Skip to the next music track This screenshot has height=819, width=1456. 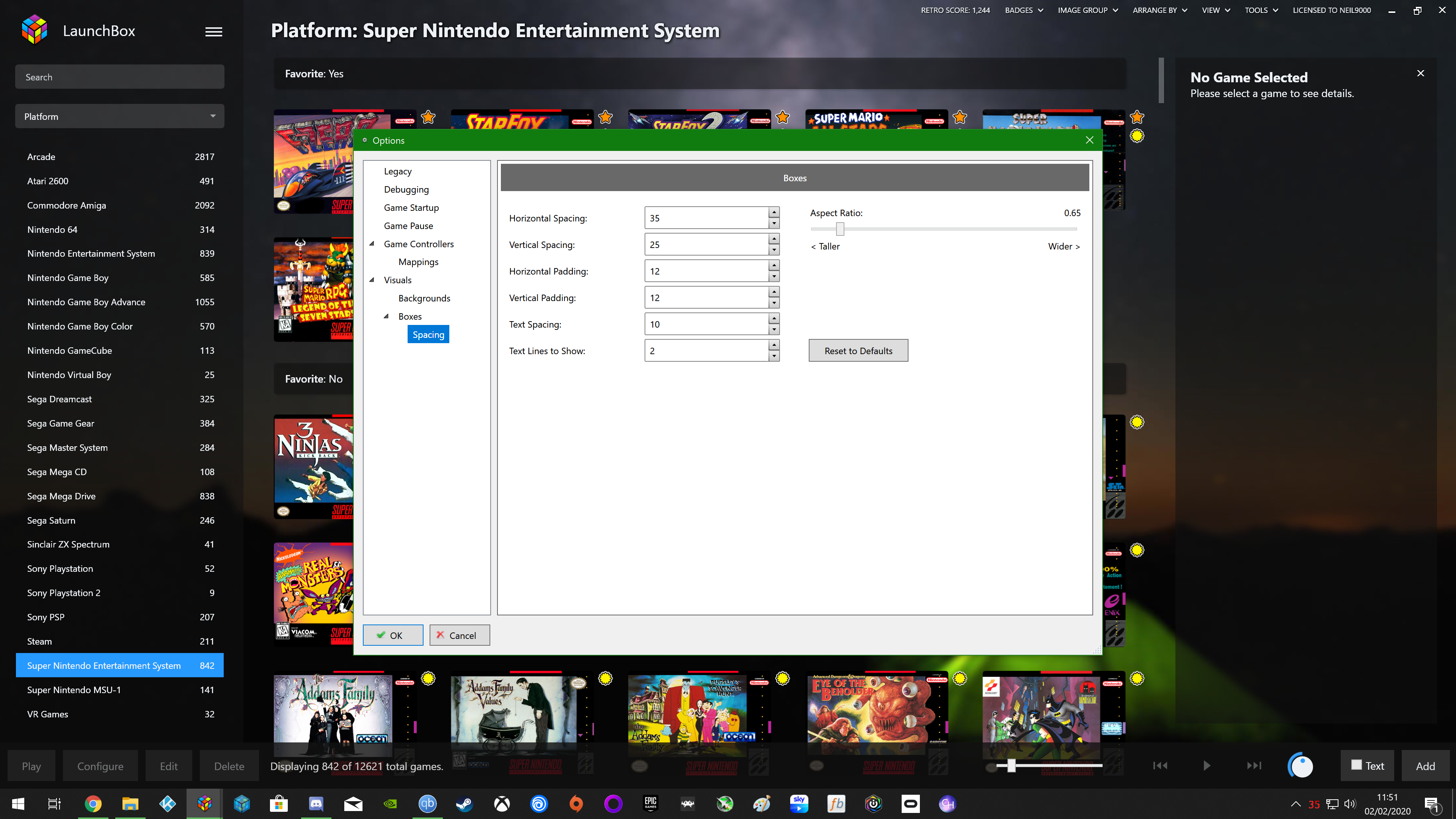(x=1254, y=765)
